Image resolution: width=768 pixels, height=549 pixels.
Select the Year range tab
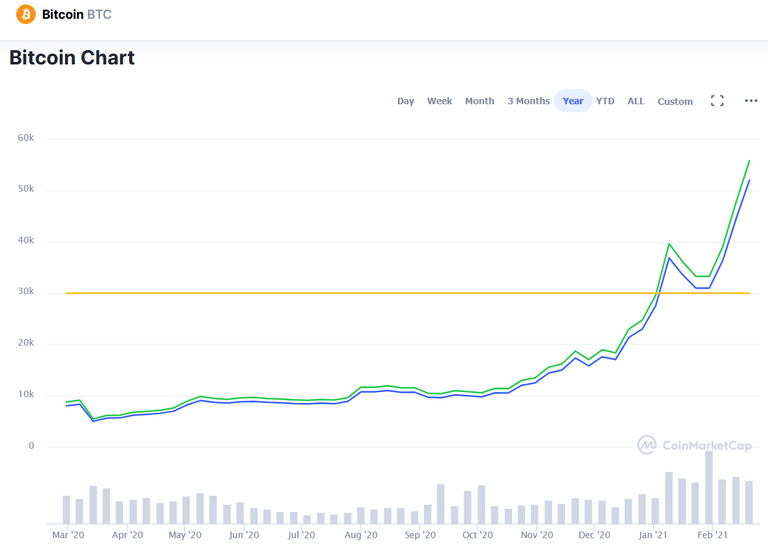pyautogui.click(x=573, y=101)
